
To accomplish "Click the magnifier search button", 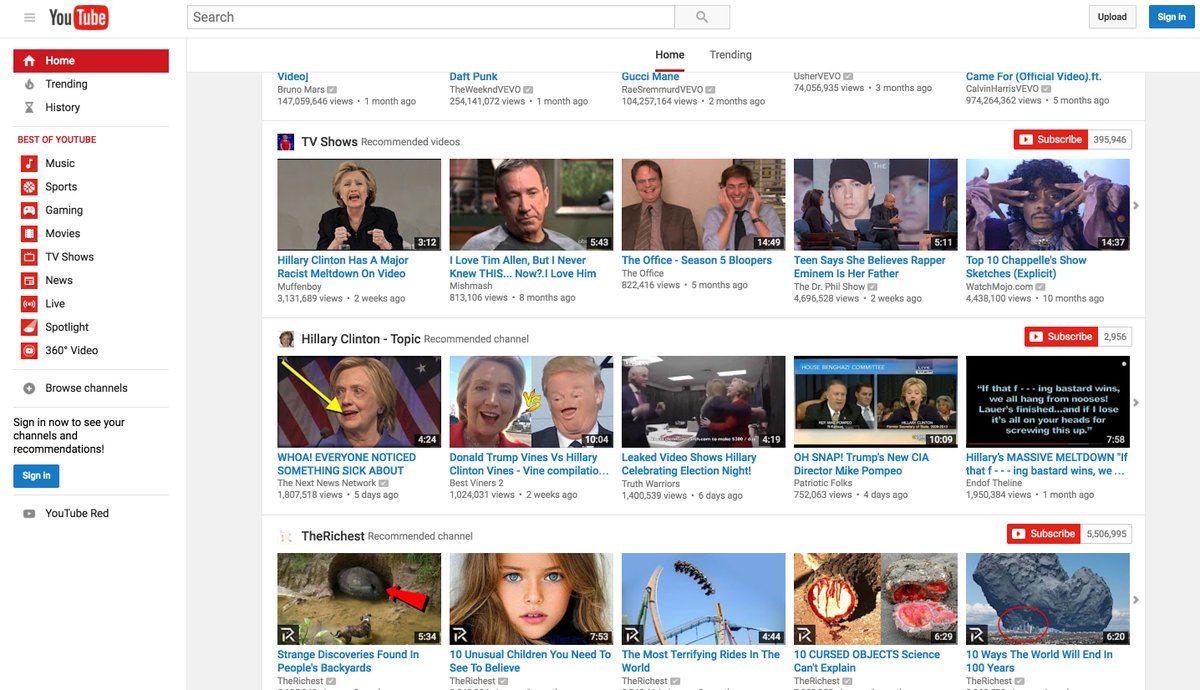I will click(x=702, y=17).
